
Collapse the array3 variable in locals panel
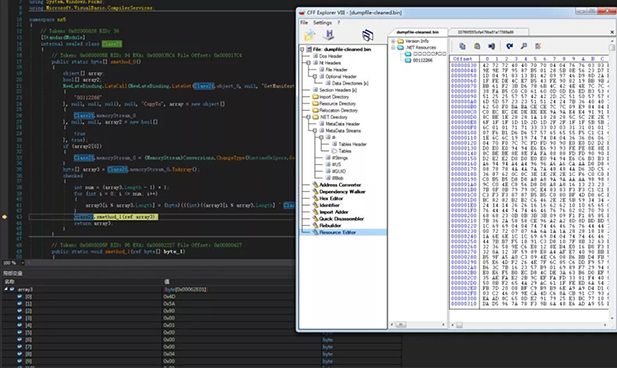tap(6, 289)
